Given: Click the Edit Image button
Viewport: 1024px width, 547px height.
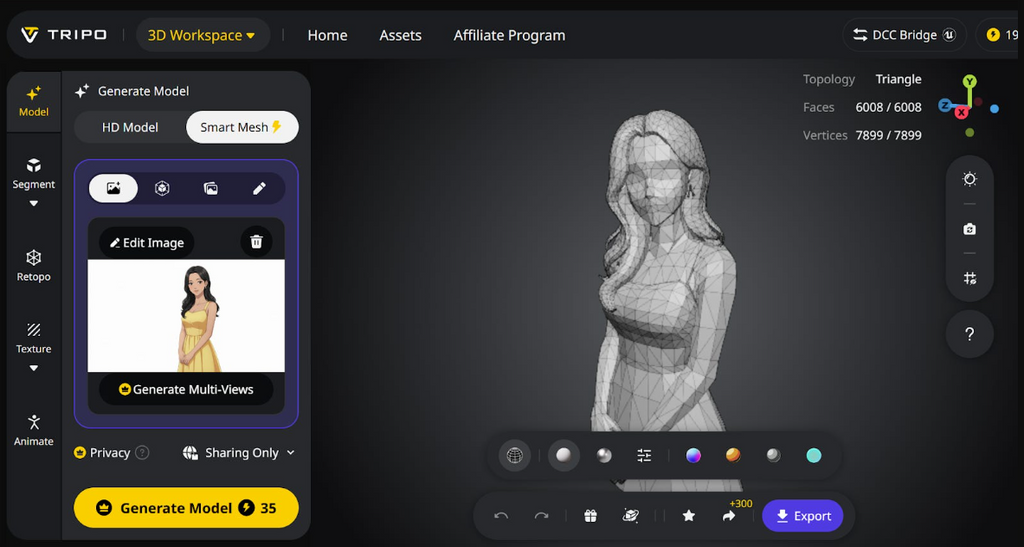Looking at the screenshot, I should click(146, 242).
